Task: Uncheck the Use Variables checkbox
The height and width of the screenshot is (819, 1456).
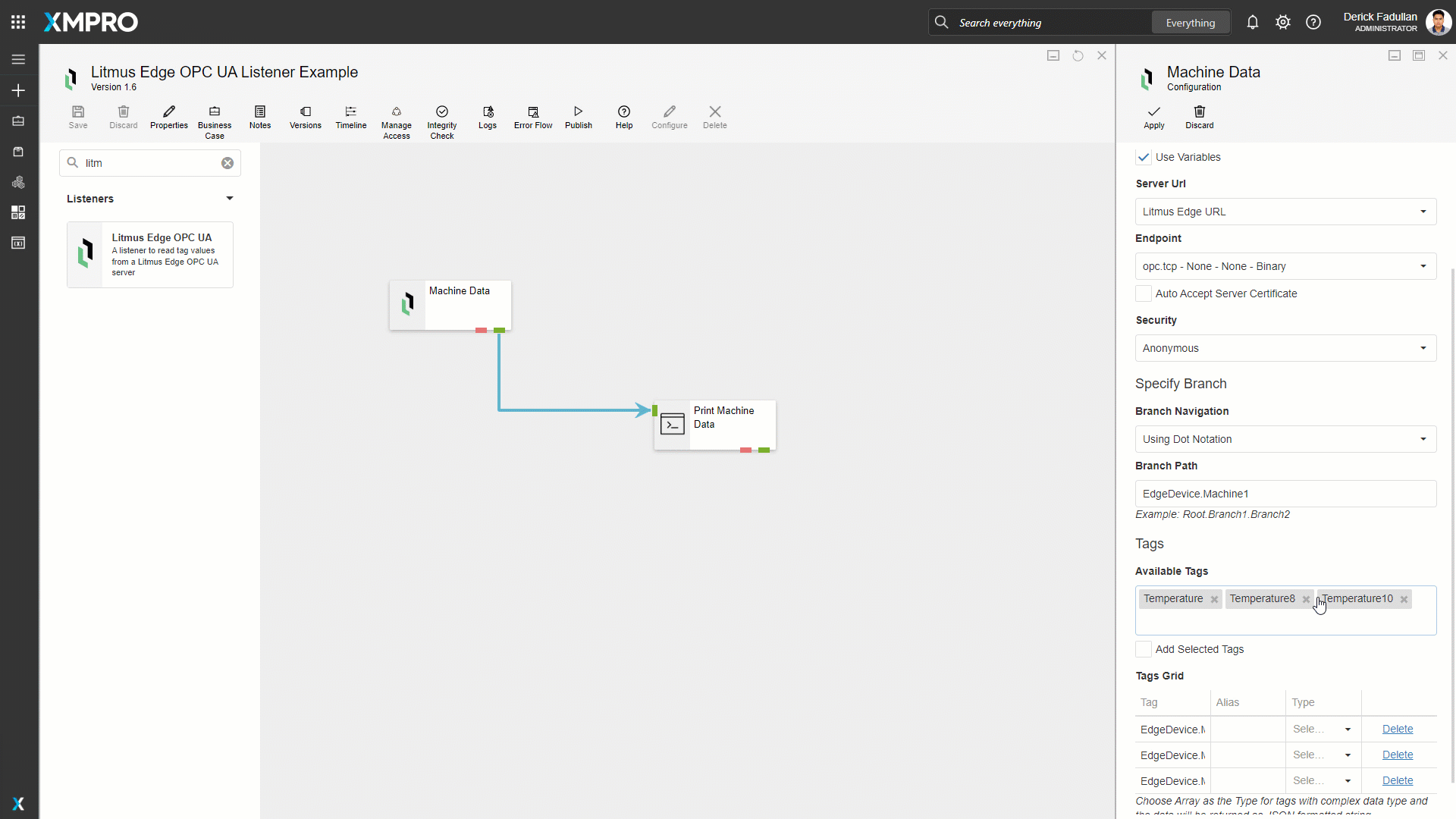Action: coord(1144,157)
